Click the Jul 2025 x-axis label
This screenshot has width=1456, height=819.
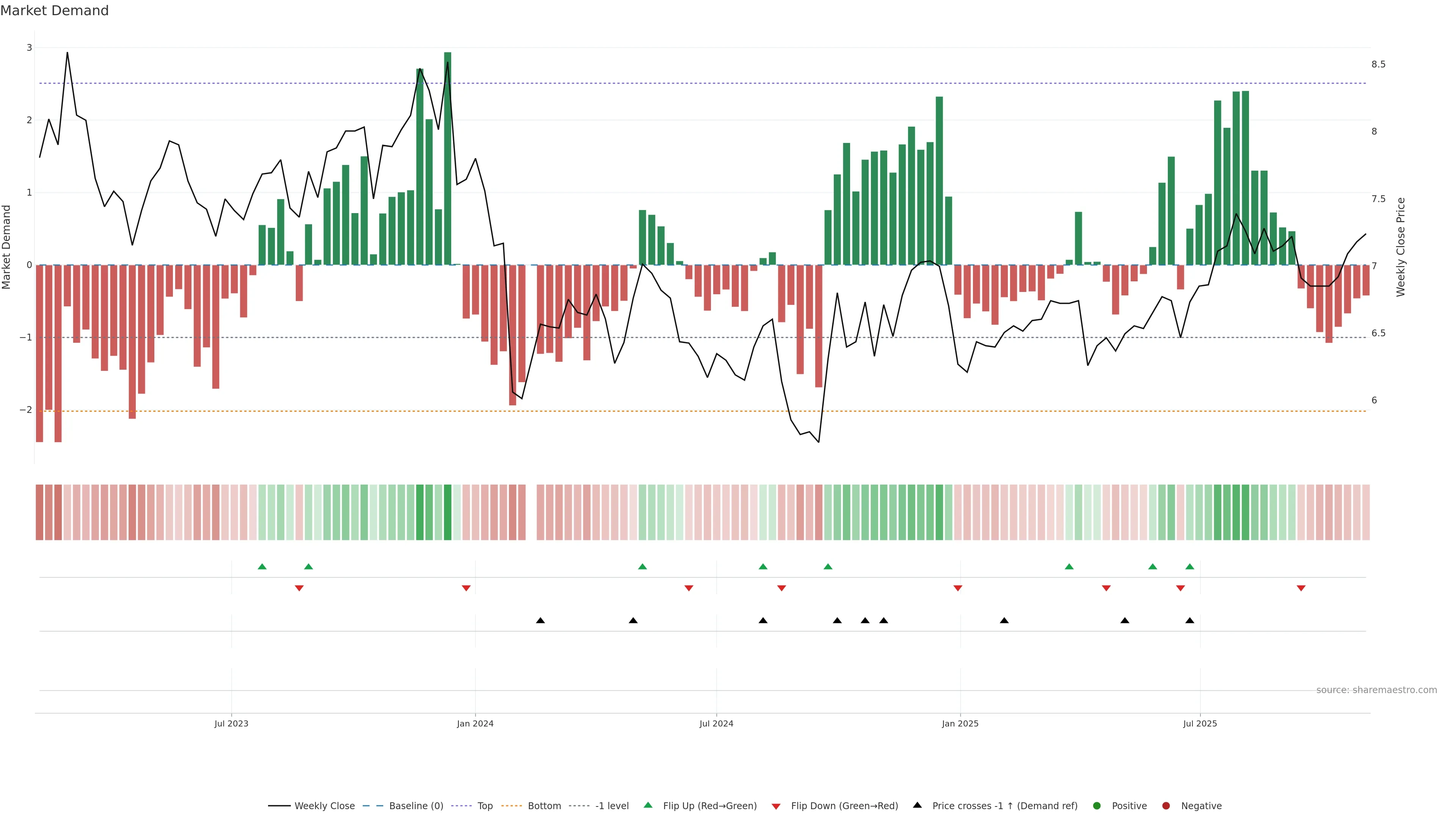[x=1200, y=723]
